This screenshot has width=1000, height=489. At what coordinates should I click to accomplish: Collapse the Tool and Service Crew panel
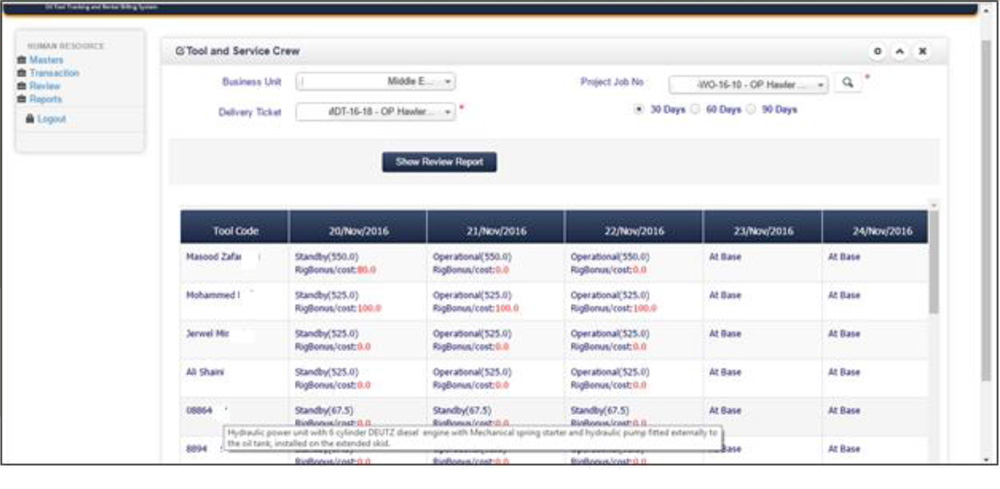click(x=900, y=51)
